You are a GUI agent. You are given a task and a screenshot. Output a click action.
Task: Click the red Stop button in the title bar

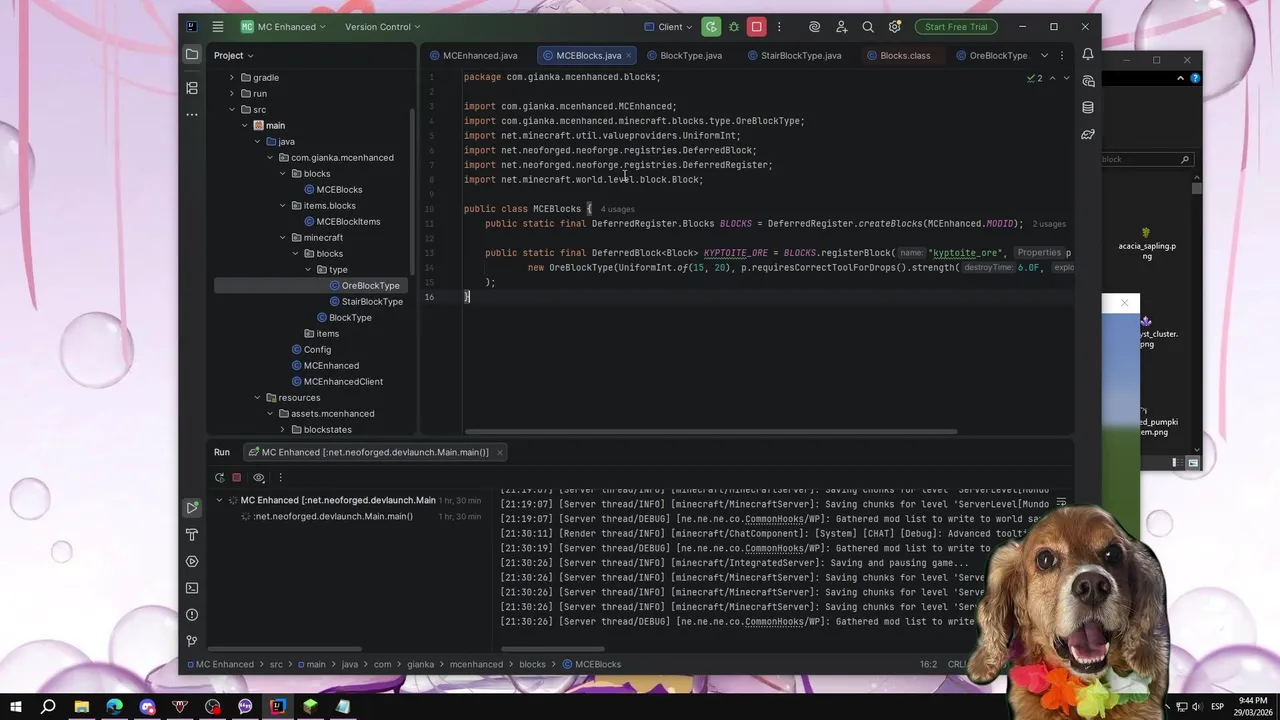click(756, 27)
